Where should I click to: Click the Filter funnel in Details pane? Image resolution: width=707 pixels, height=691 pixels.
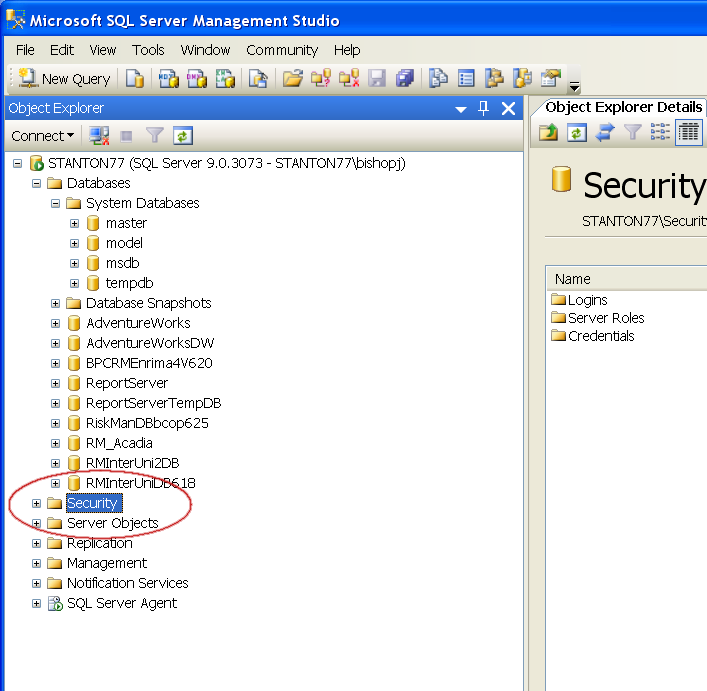633,132
